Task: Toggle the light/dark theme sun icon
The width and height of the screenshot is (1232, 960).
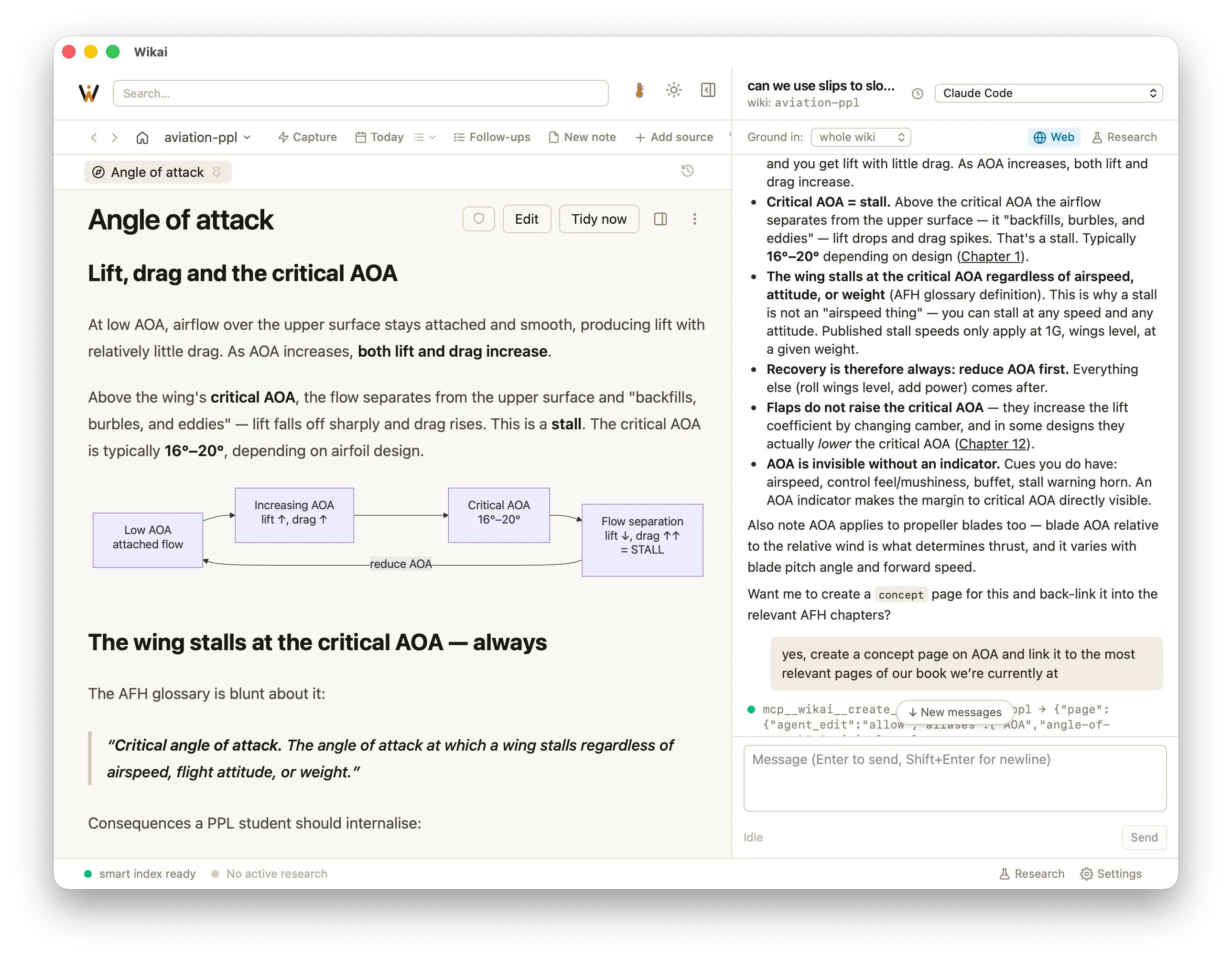Action: tap(673, 90)
